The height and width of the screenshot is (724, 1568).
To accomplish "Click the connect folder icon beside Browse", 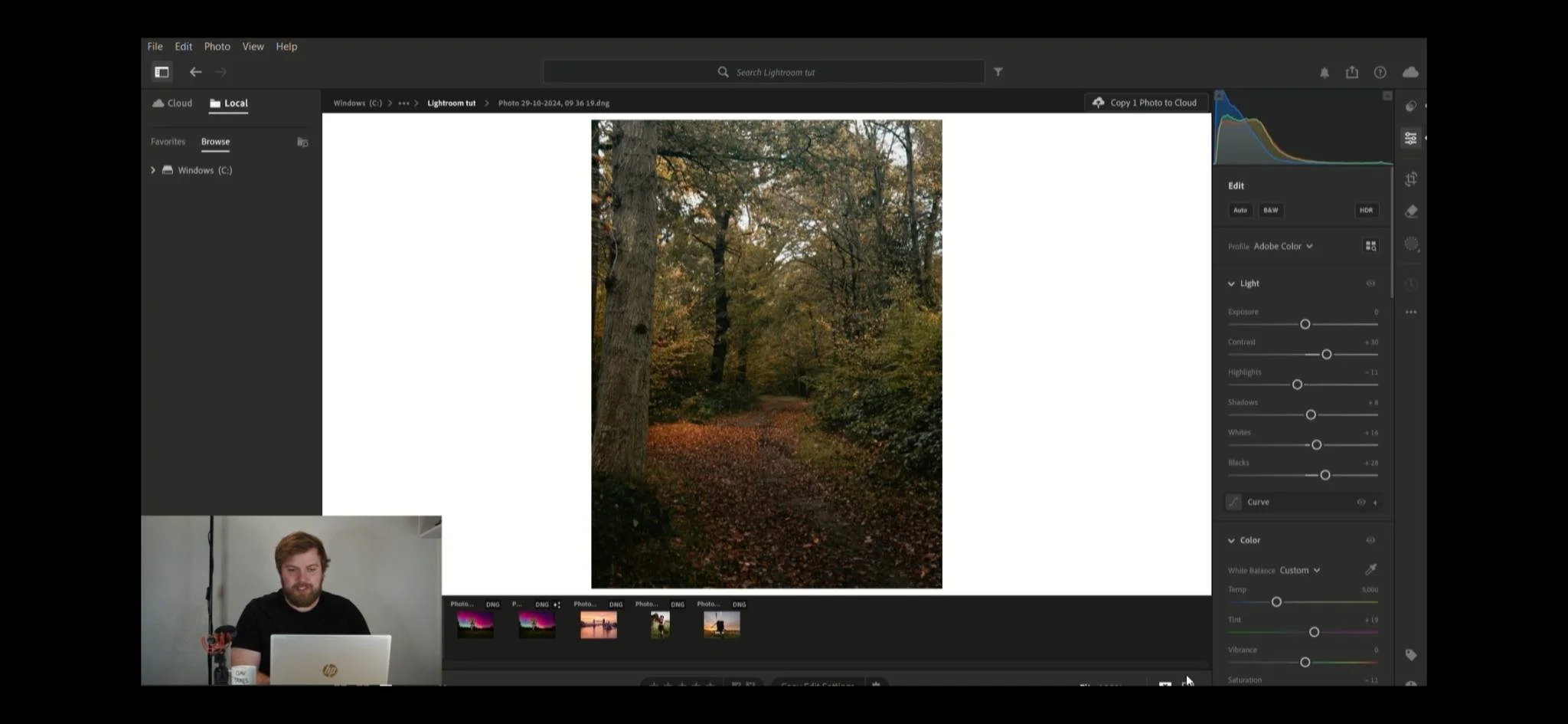I will point(302,142).
